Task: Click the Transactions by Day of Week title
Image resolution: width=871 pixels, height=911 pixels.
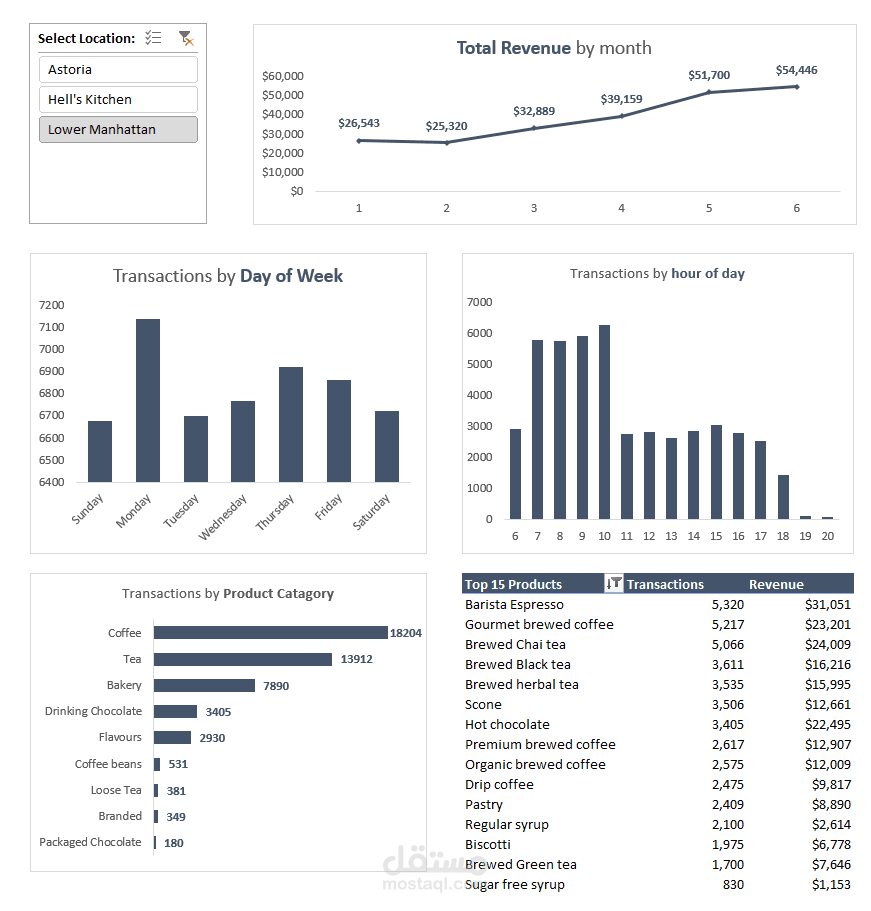Action: pyautogui.click(x=228, y=276)
